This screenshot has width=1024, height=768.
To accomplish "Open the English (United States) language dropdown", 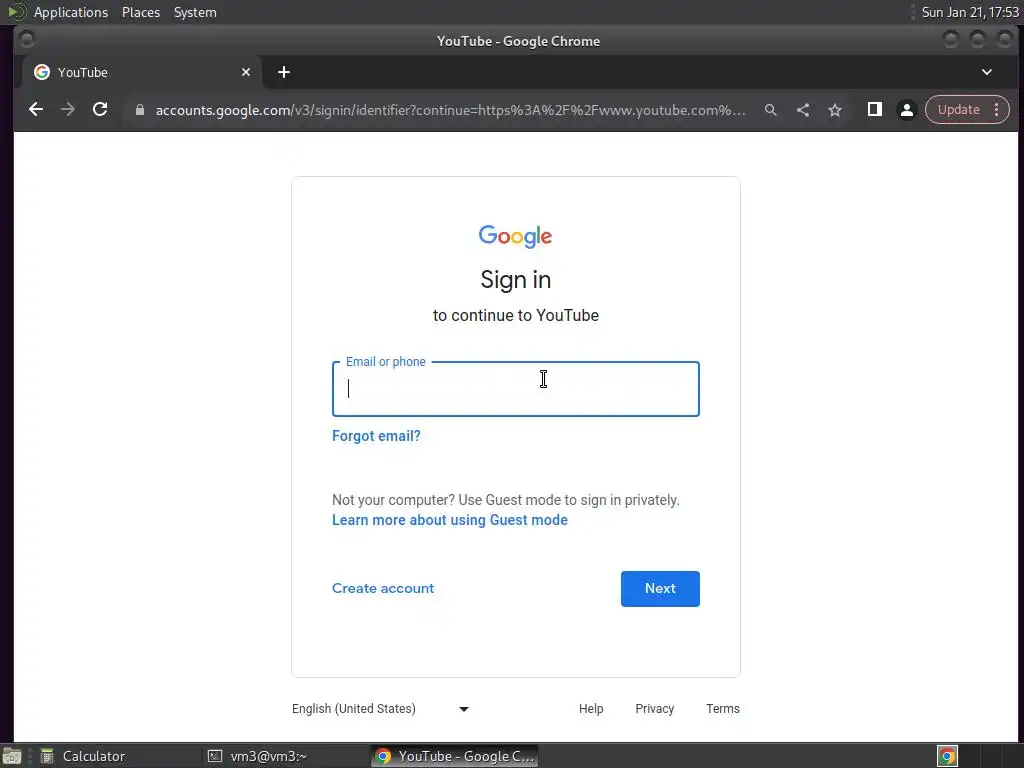I will point(380,709).
